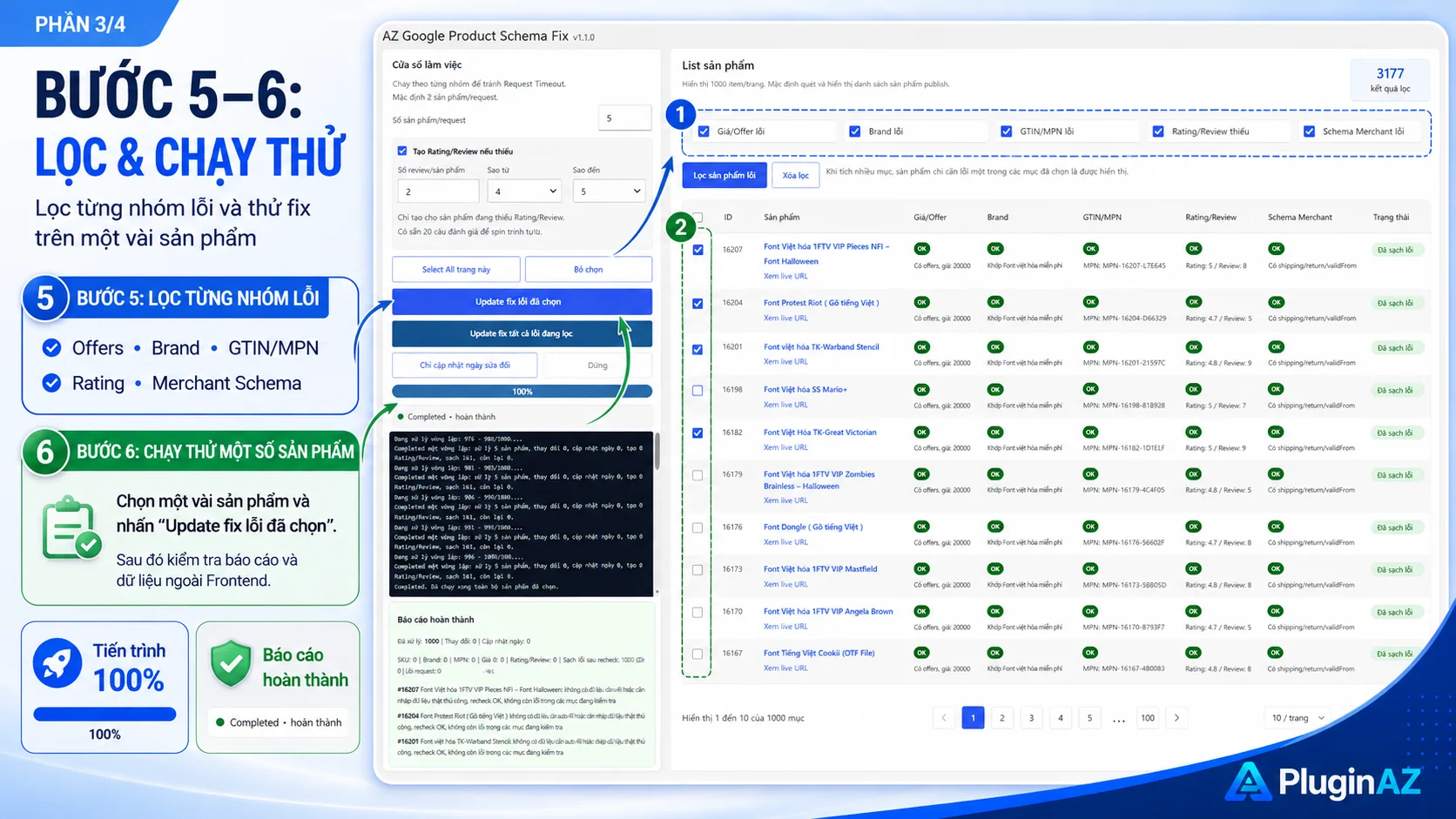Viewport: 1456px width, 819px height.
Task: Click the next page arrow
Action: (1177, 718)
